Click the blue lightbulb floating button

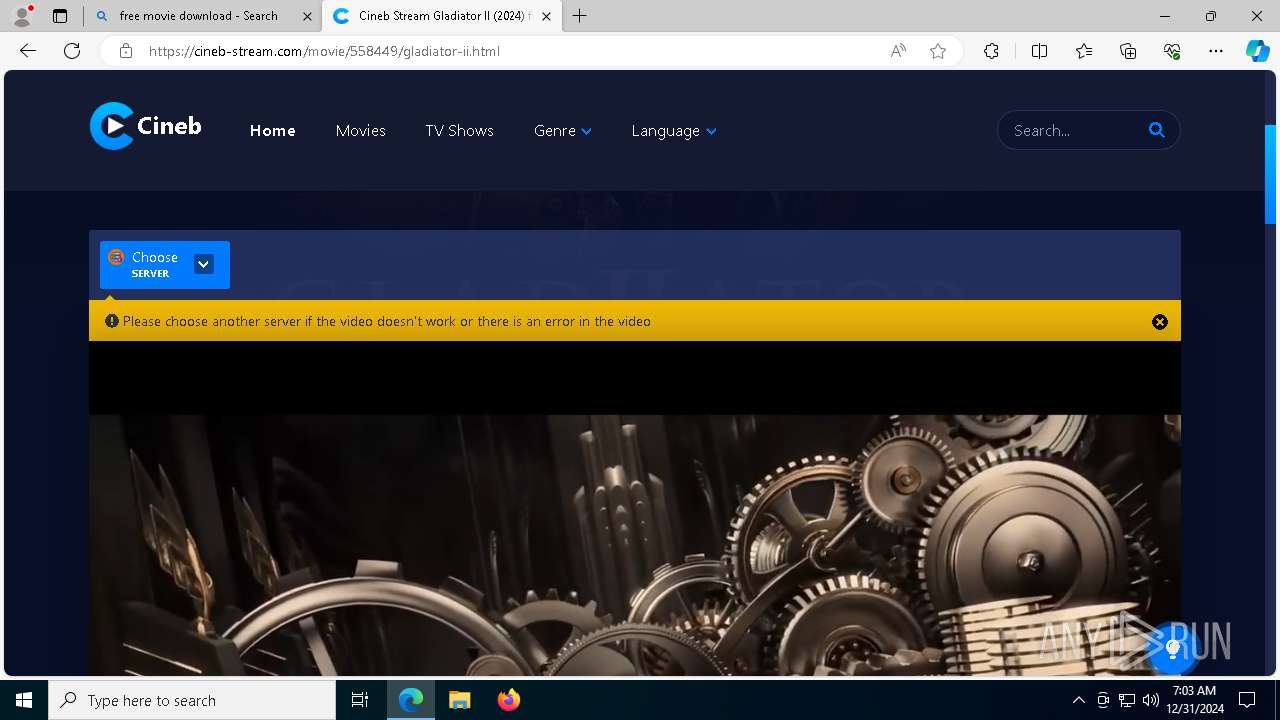point(1173,649)
